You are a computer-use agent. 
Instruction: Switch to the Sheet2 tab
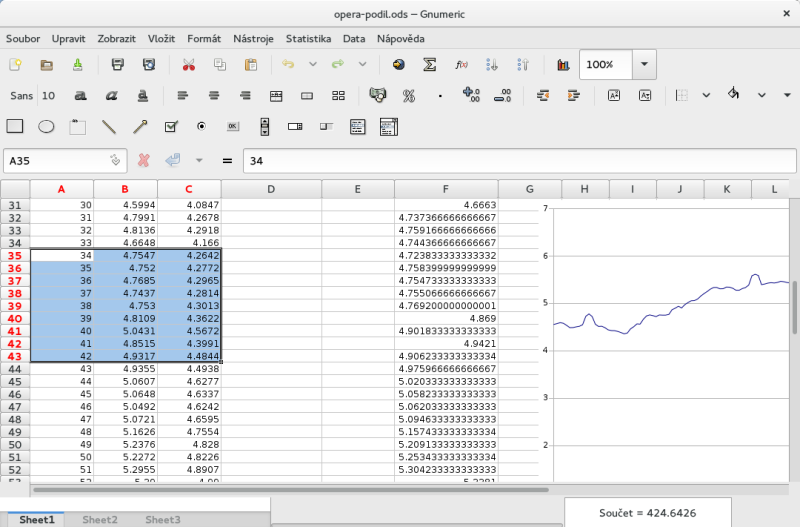100,520
